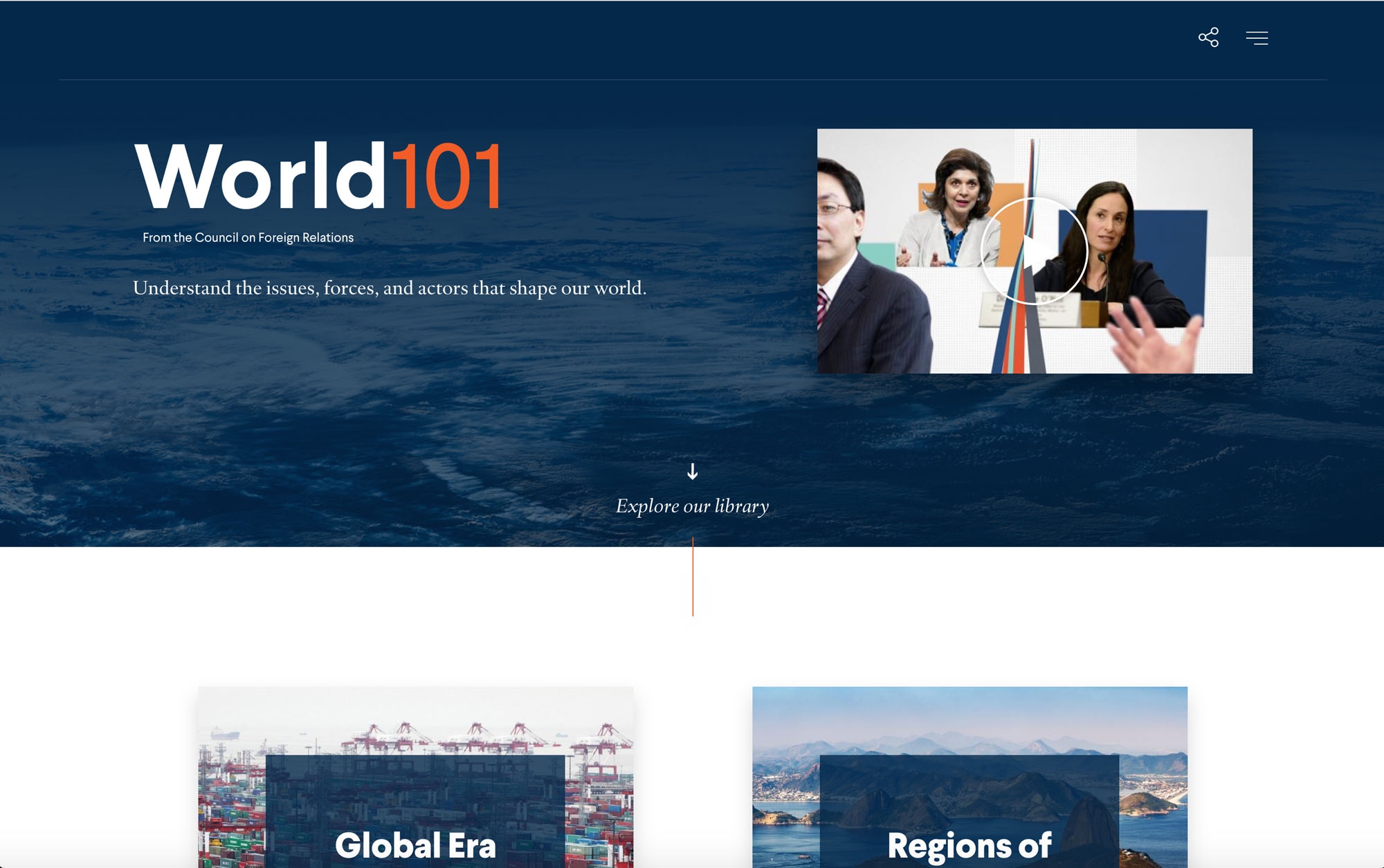Screen dimensions: 1384x868
Task: Click the World101 logo
Action: coord(318,176)
